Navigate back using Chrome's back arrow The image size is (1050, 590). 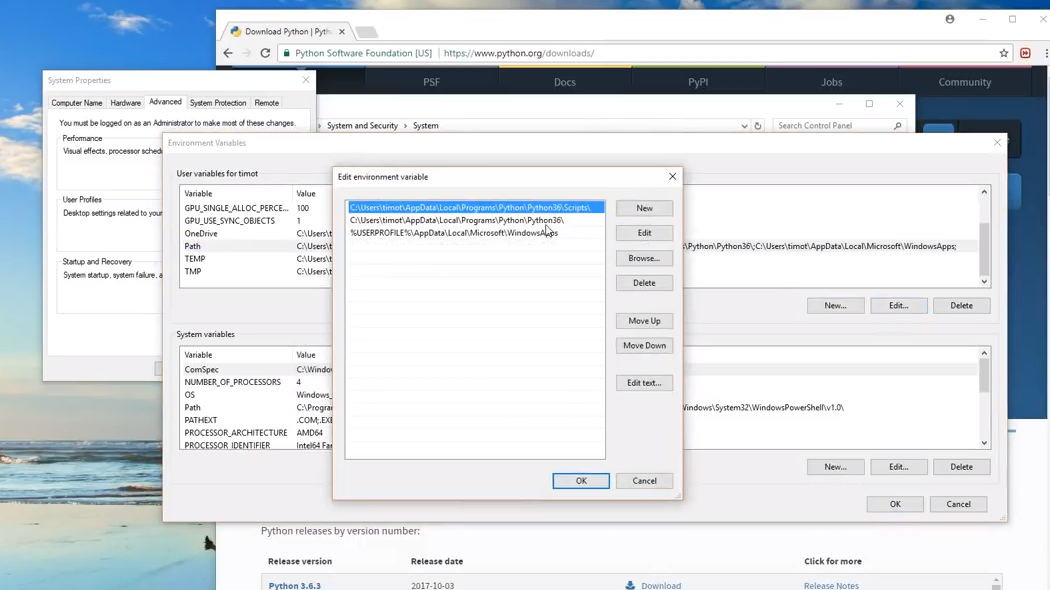point(227,53)
